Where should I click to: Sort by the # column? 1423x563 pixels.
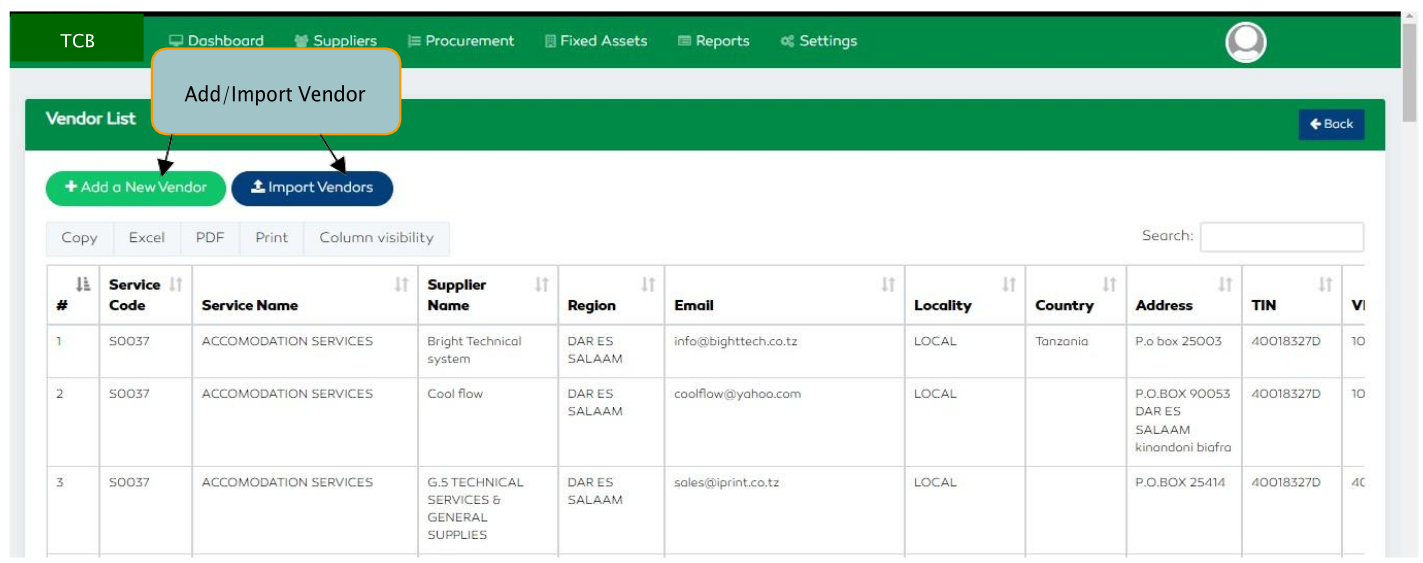click(73, 295)
